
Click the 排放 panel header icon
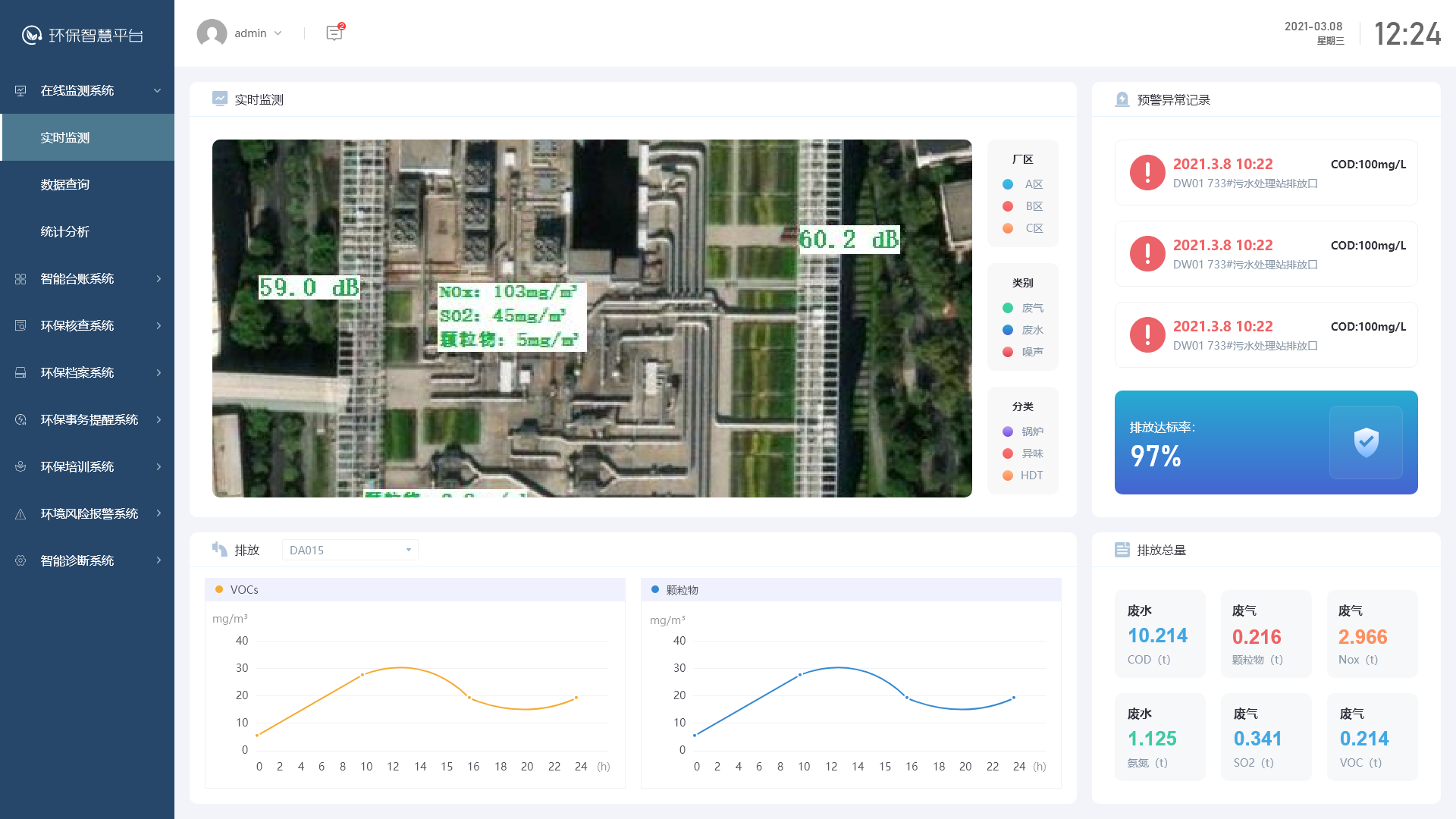click(x=220, y=549)
